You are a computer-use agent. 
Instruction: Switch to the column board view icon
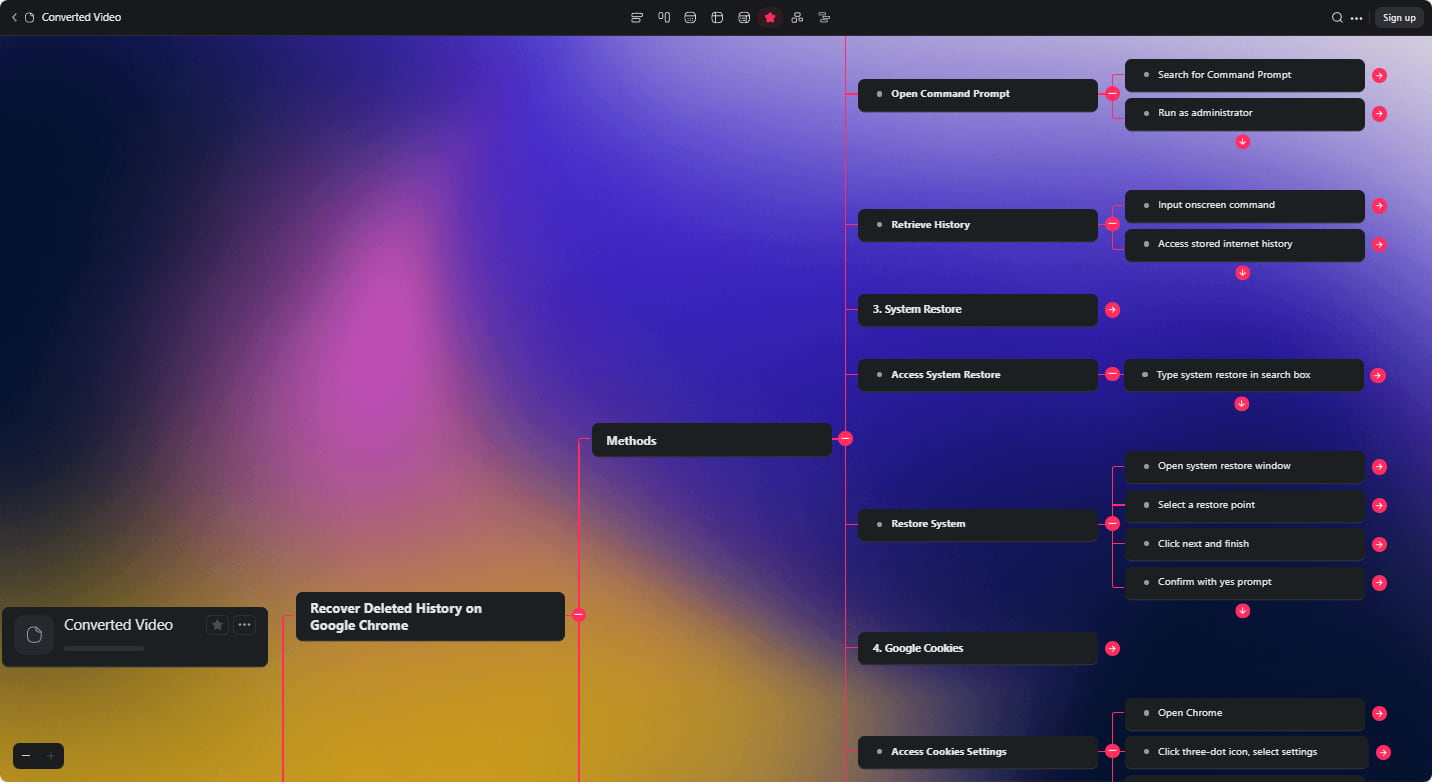(664, 17)
